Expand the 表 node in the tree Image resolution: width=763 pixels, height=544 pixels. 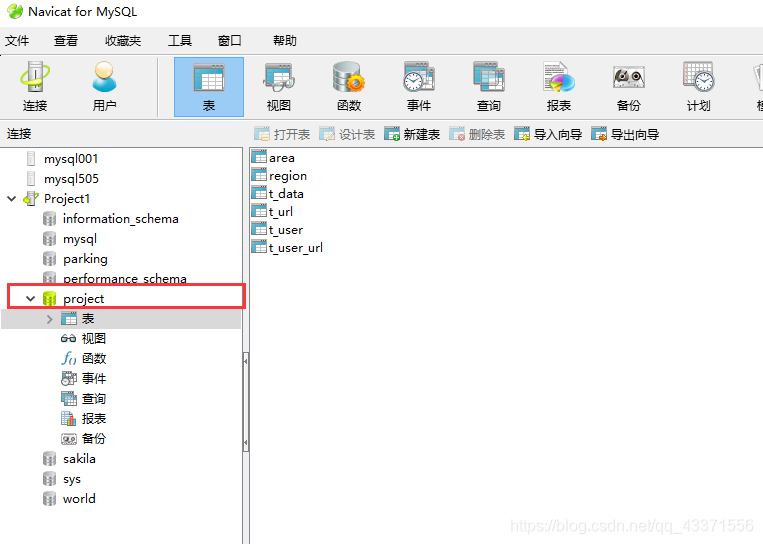click(x=49, y=319)
